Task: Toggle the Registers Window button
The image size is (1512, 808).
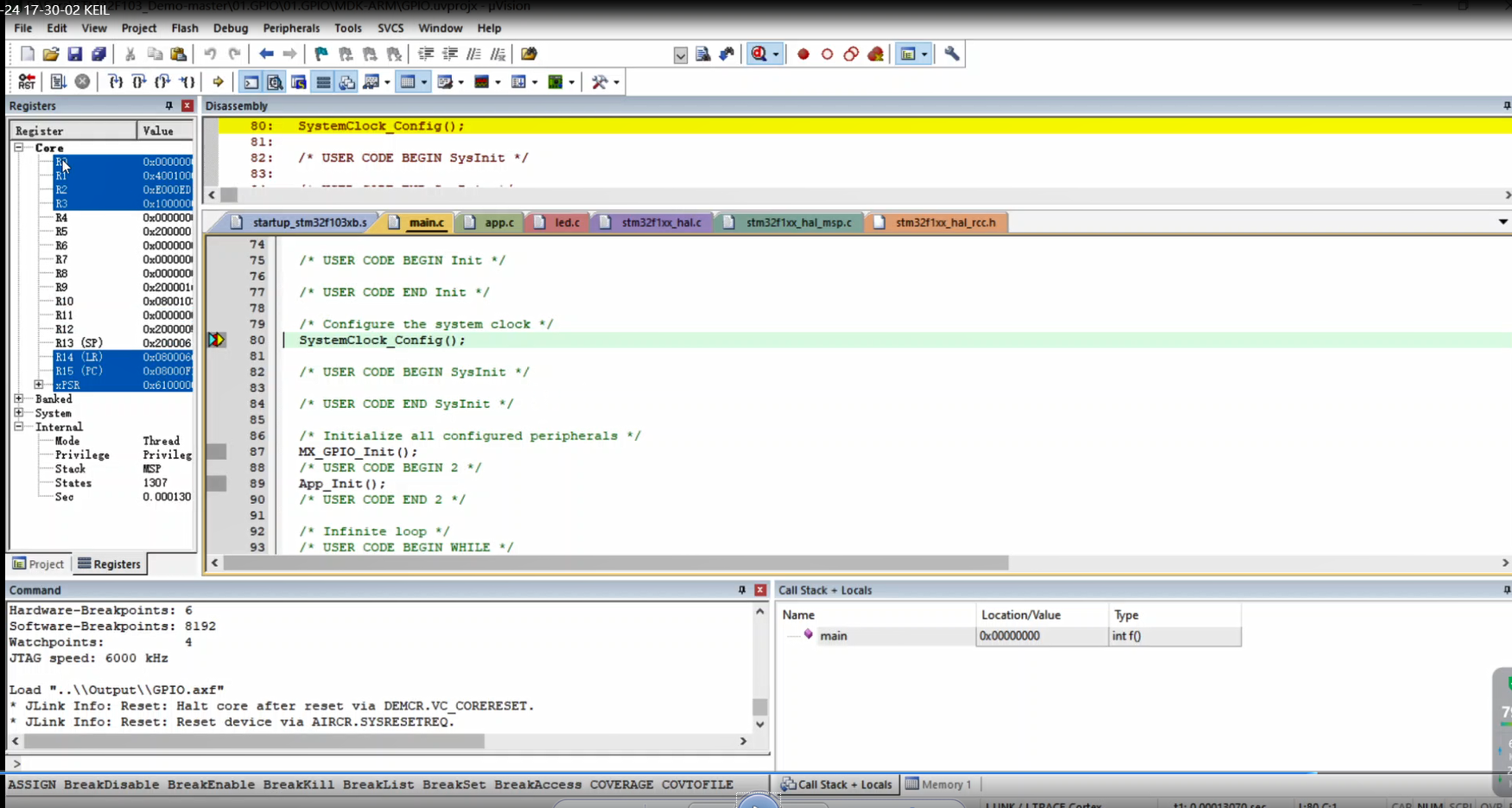Action: coord(323,82)
